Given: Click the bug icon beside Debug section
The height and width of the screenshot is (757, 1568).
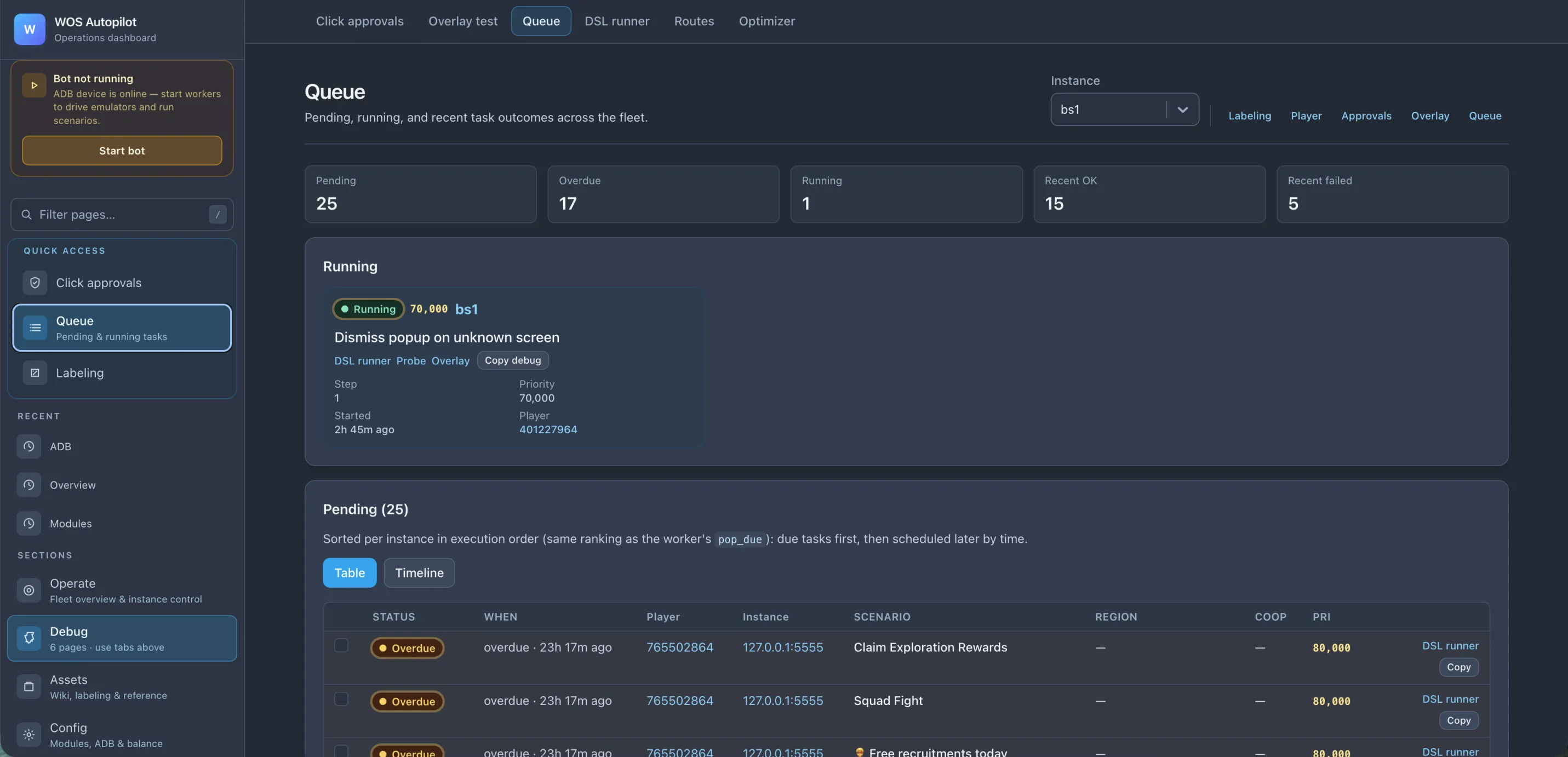Looking at the screenshot, I should [x=28, y=638].
